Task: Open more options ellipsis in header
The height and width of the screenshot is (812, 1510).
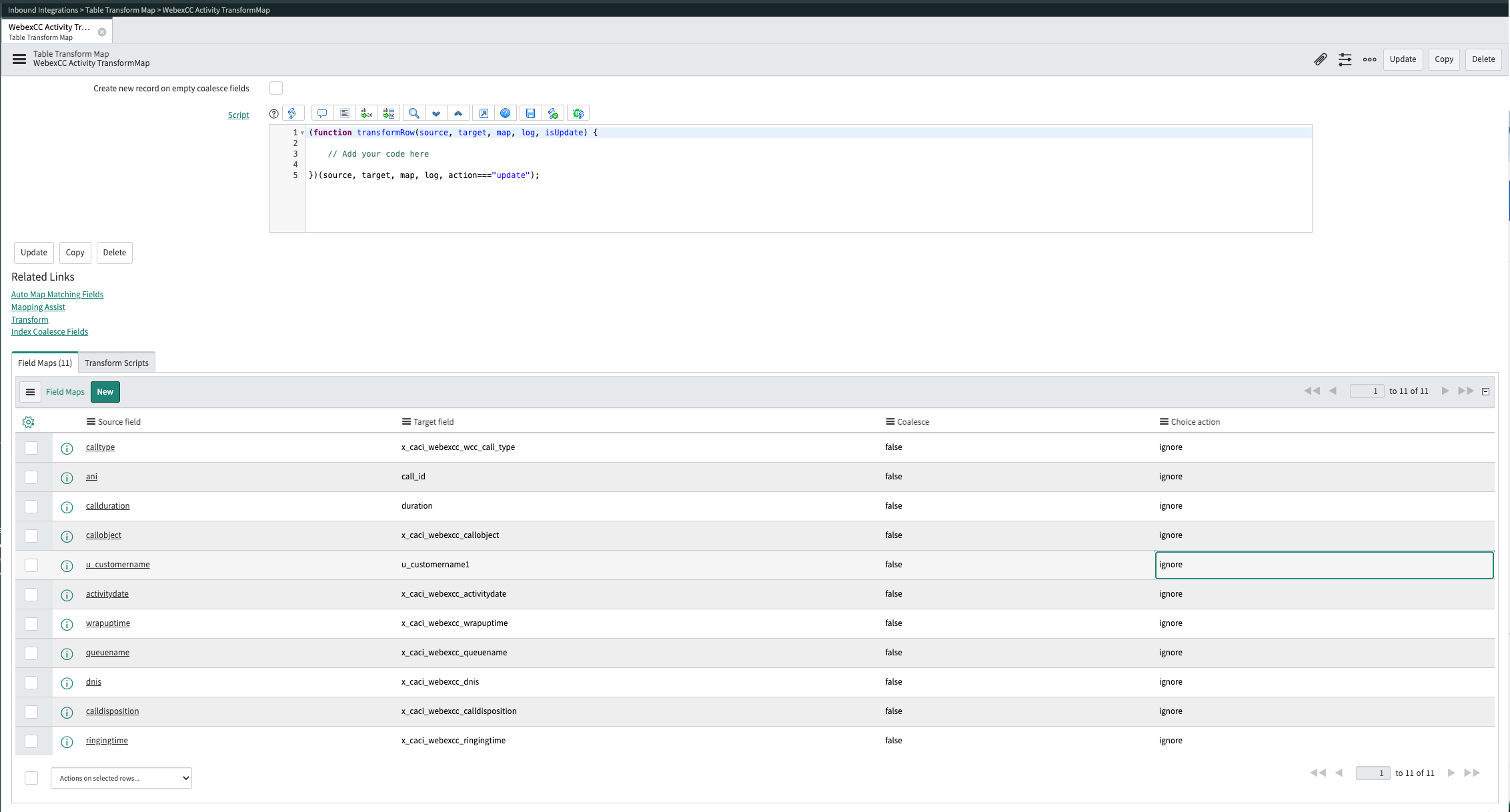Action: tap(1369, 59)
